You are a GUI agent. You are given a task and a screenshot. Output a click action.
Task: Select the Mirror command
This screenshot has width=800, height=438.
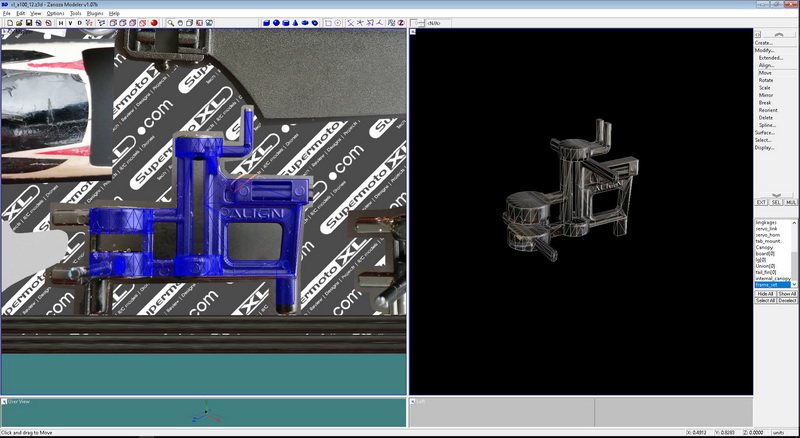click(766, 95)
